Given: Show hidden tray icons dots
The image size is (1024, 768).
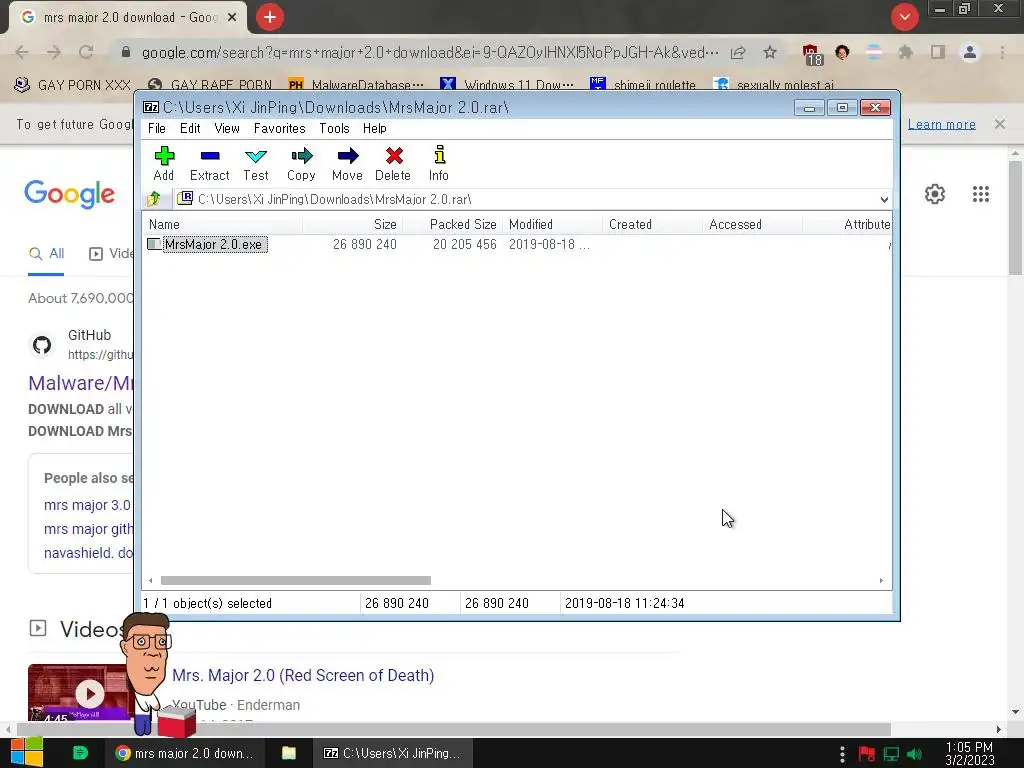Looking at the screenshot, I should [x=842, y=754].
